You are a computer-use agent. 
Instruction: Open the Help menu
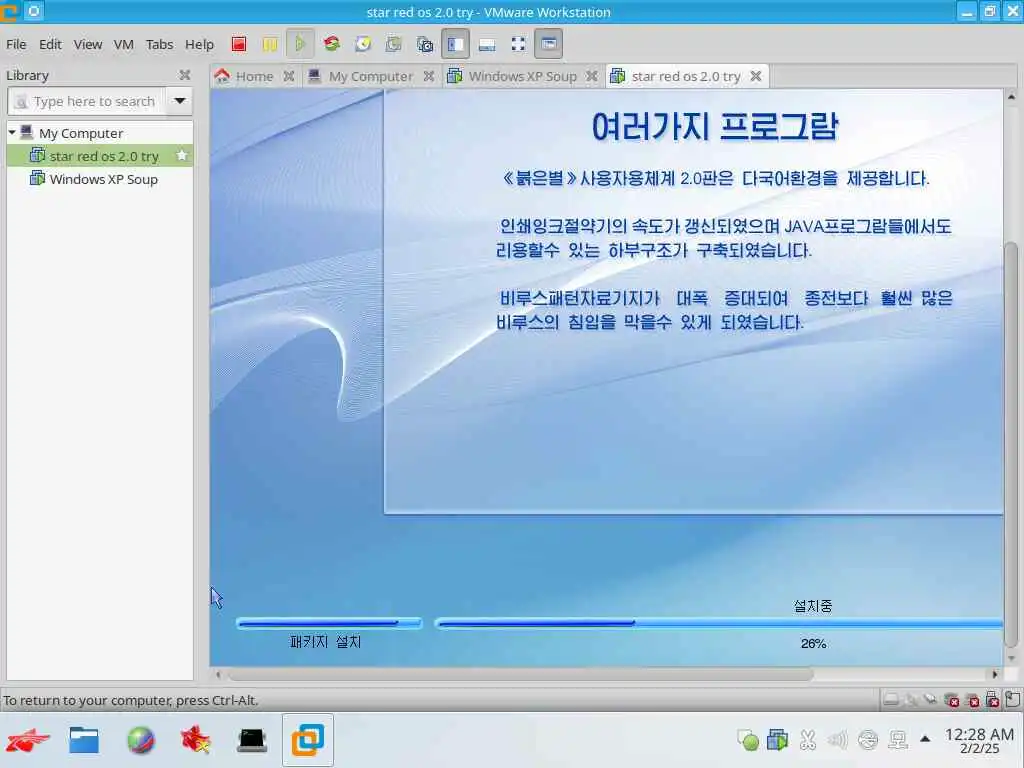click(x=199, y=44)
